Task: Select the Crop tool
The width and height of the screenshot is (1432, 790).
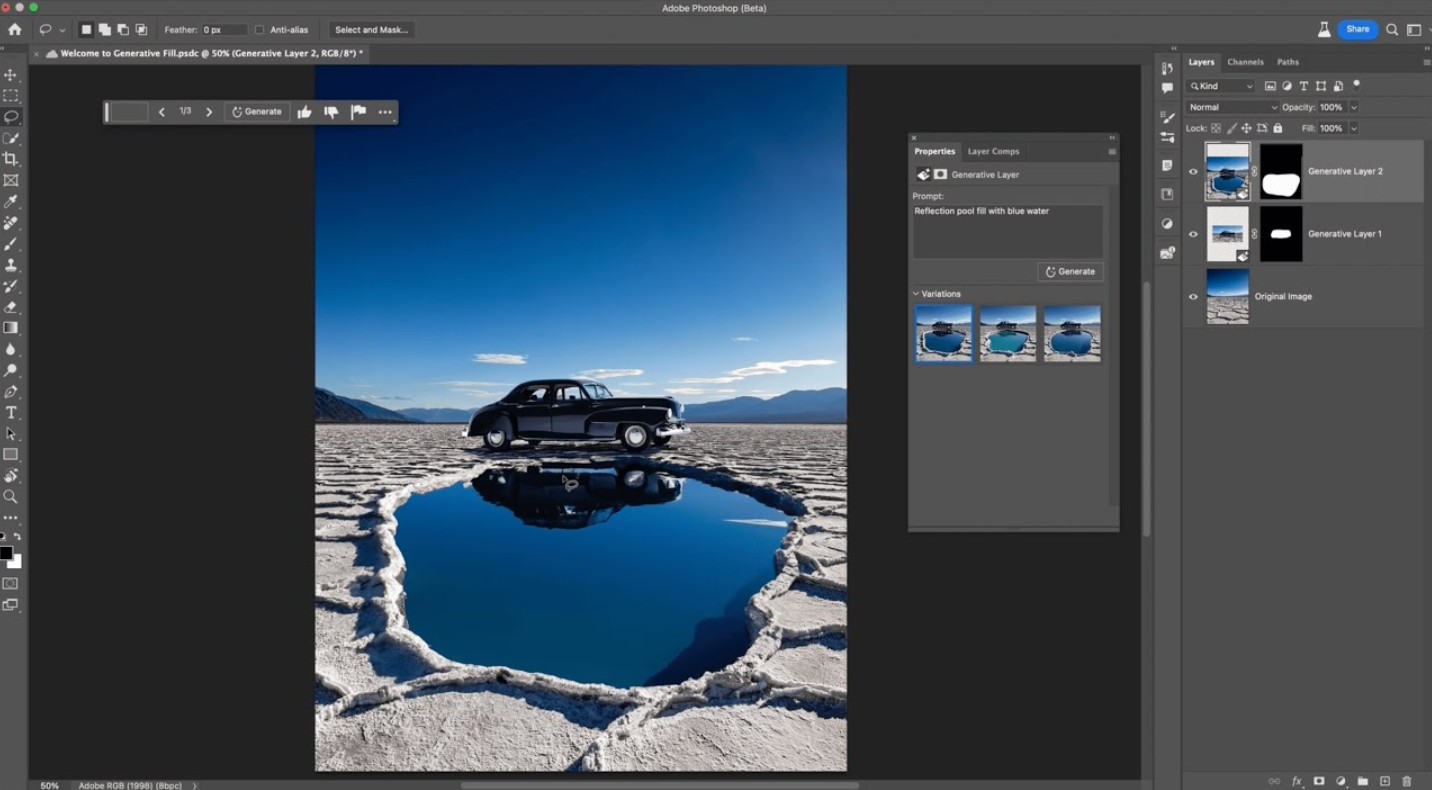Action: point(11,159)
